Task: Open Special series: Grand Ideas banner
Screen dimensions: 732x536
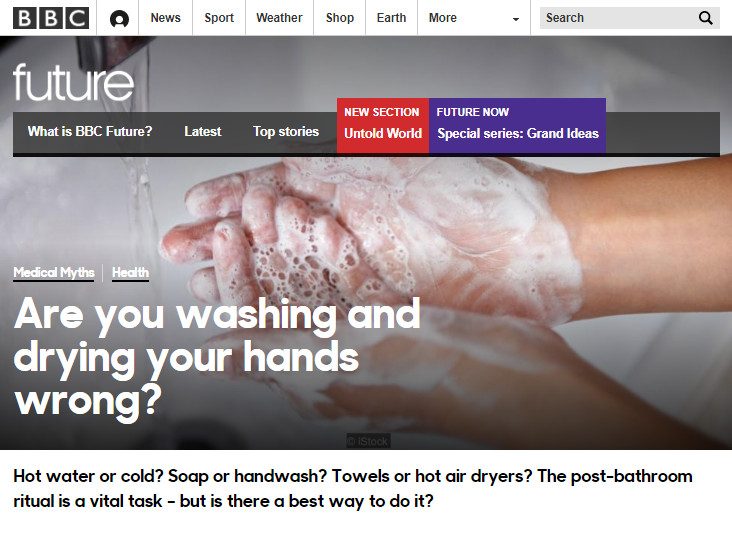Action: coord(517,125)
